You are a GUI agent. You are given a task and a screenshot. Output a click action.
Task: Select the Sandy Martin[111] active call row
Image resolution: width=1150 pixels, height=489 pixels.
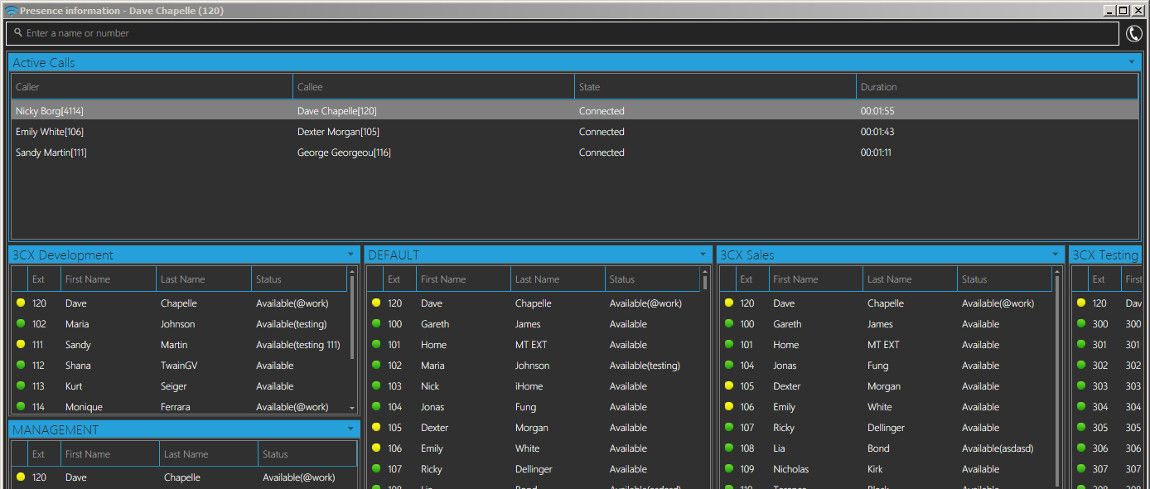[574, 152]
